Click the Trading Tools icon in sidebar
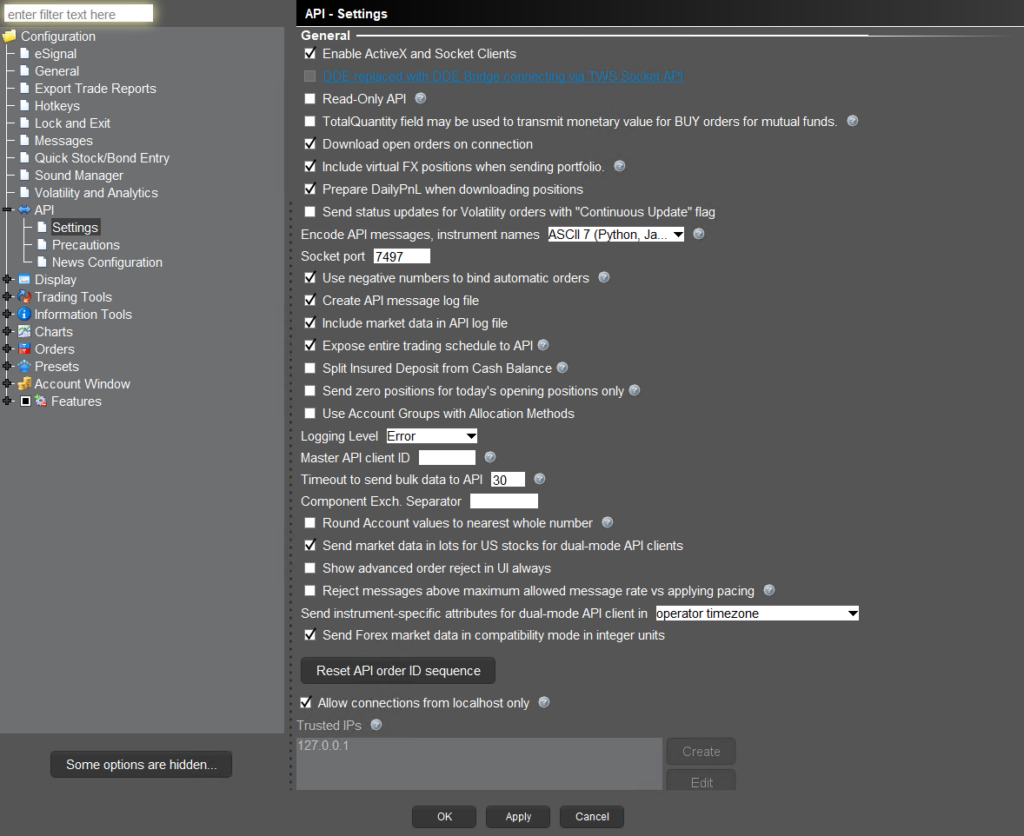Viewport: 1024px width, 836px height. [25, 297]
